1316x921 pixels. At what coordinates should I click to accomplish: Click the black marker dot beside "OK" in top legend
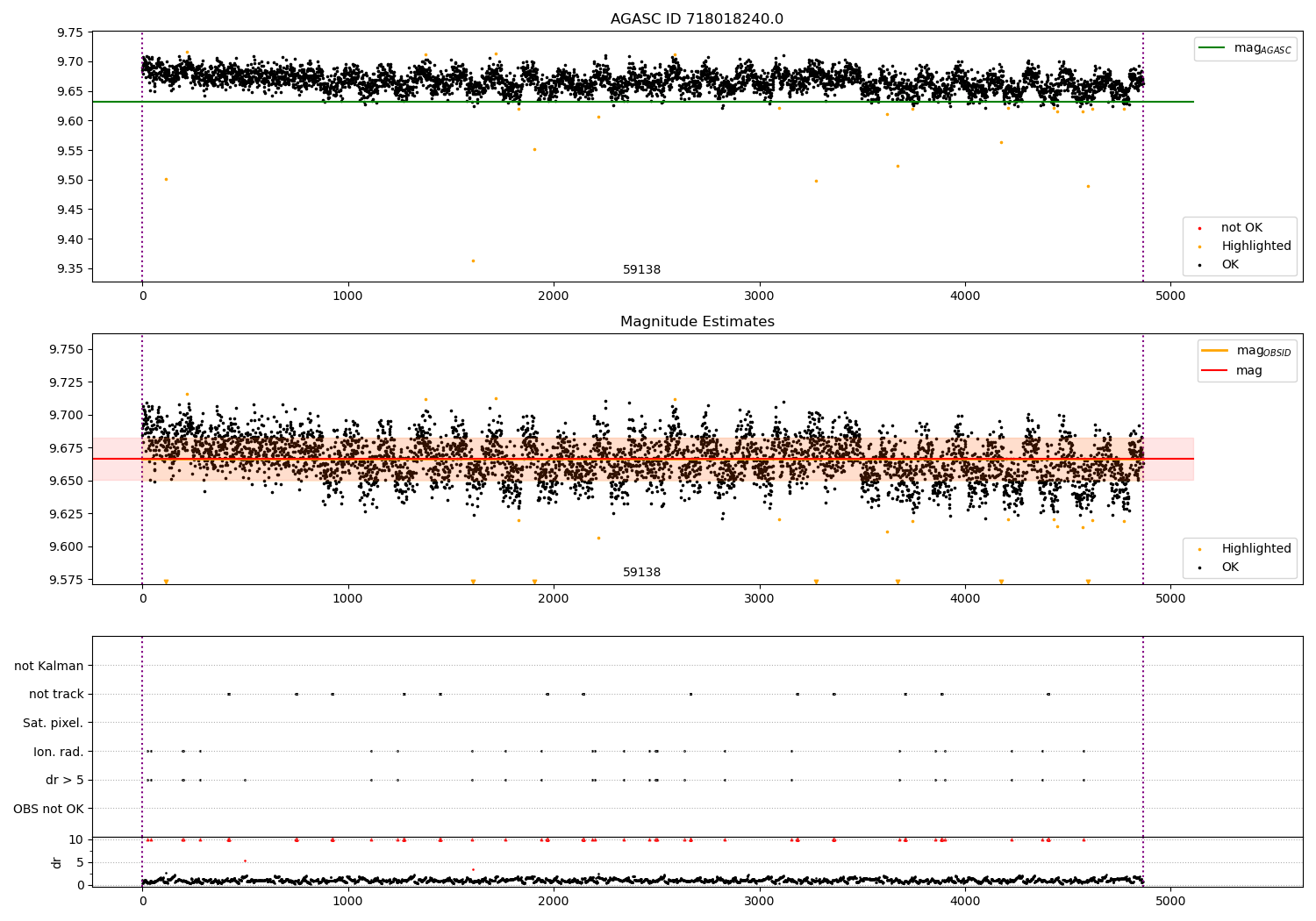(x=1199, y=266)
